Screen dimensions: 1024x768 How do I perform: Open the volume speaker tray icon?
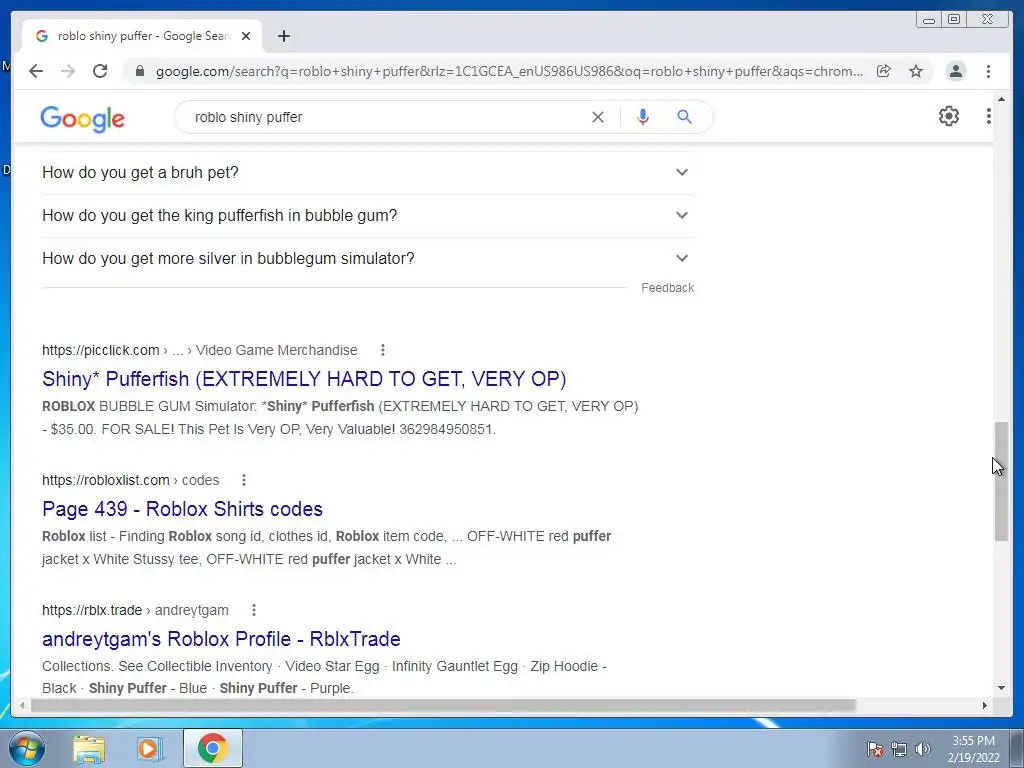click(923, 748)
